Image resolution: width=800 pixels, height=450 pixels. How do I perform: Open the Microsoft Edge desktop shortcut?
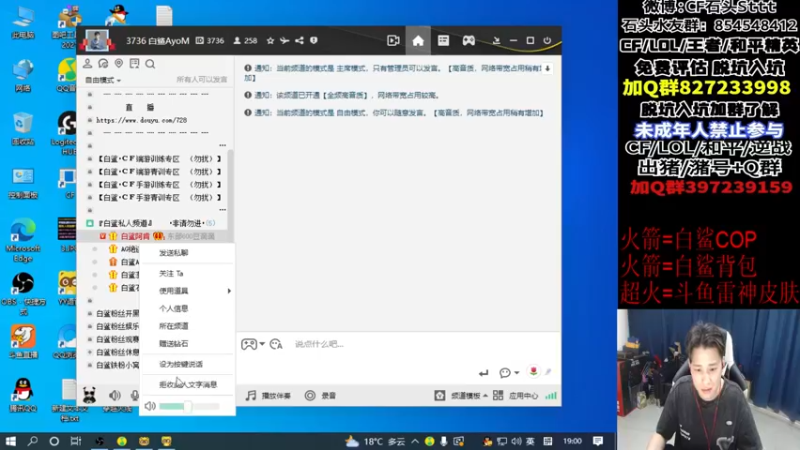22,240
